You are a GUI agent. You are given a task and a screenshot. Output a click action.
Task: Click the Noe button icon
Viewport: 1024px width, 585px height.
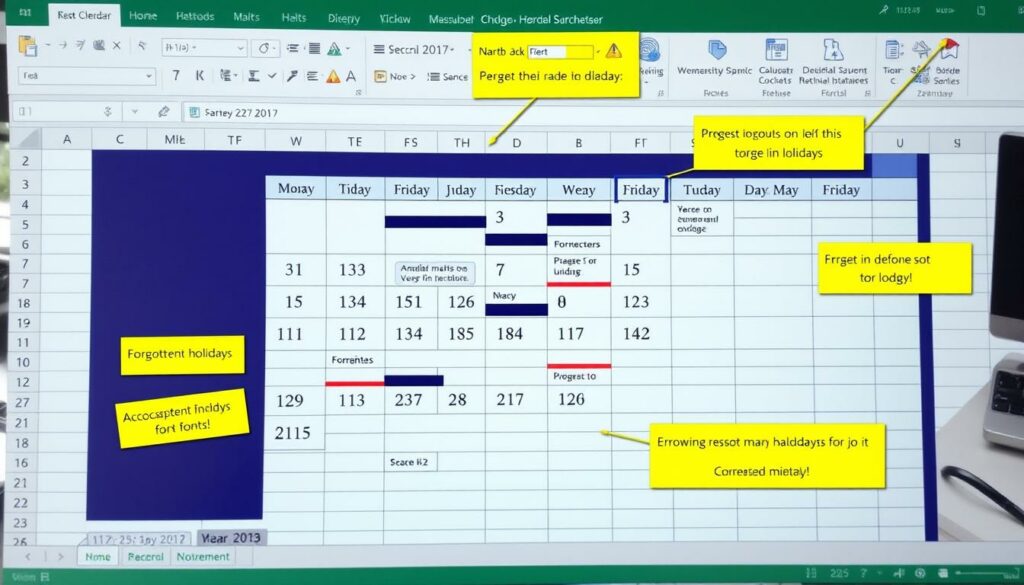coord(380,76)
